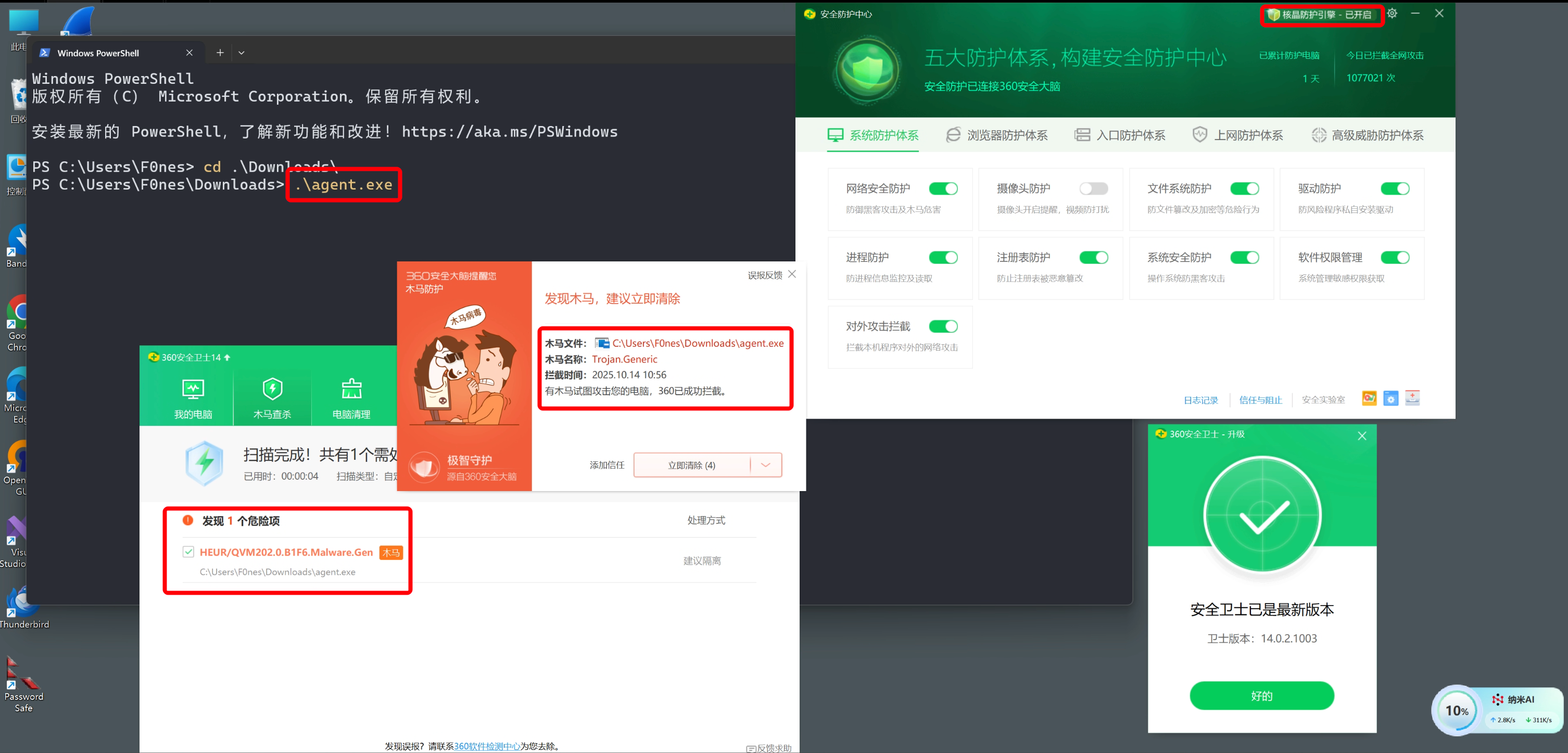Click the blue gear popup-settings icon near 日志记录
1568x753 pixels.
1392,399
